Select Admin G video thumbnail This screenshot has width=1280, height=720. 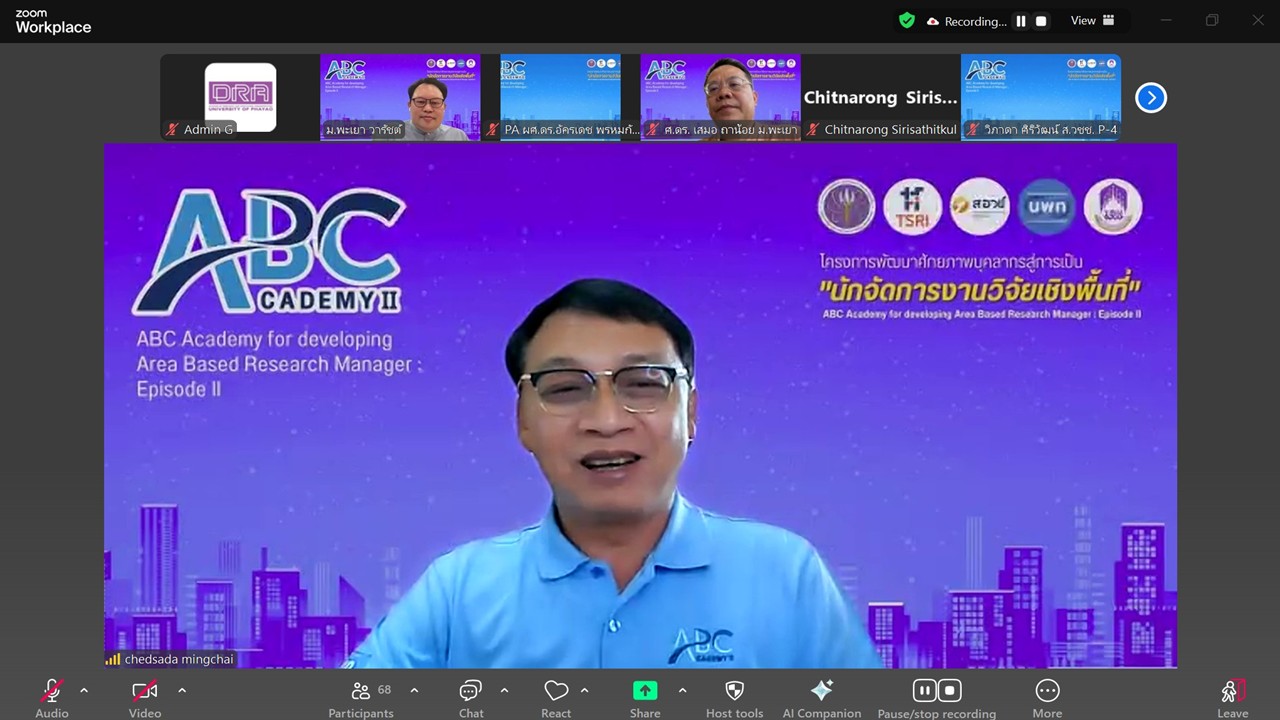(x=240, y=97)
